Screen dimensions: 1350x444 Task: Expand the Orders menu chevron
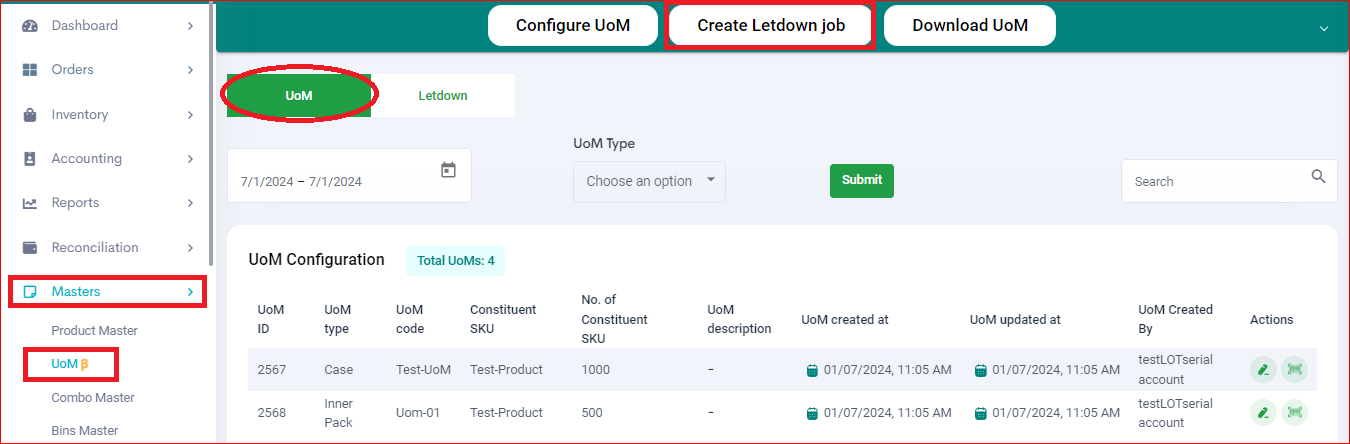click(x=190, y=70)
